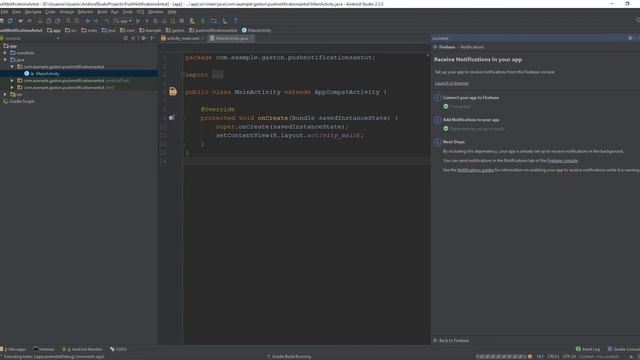Open the TODO tool window tab
The image size is (640, 360).
coord(118,349)
